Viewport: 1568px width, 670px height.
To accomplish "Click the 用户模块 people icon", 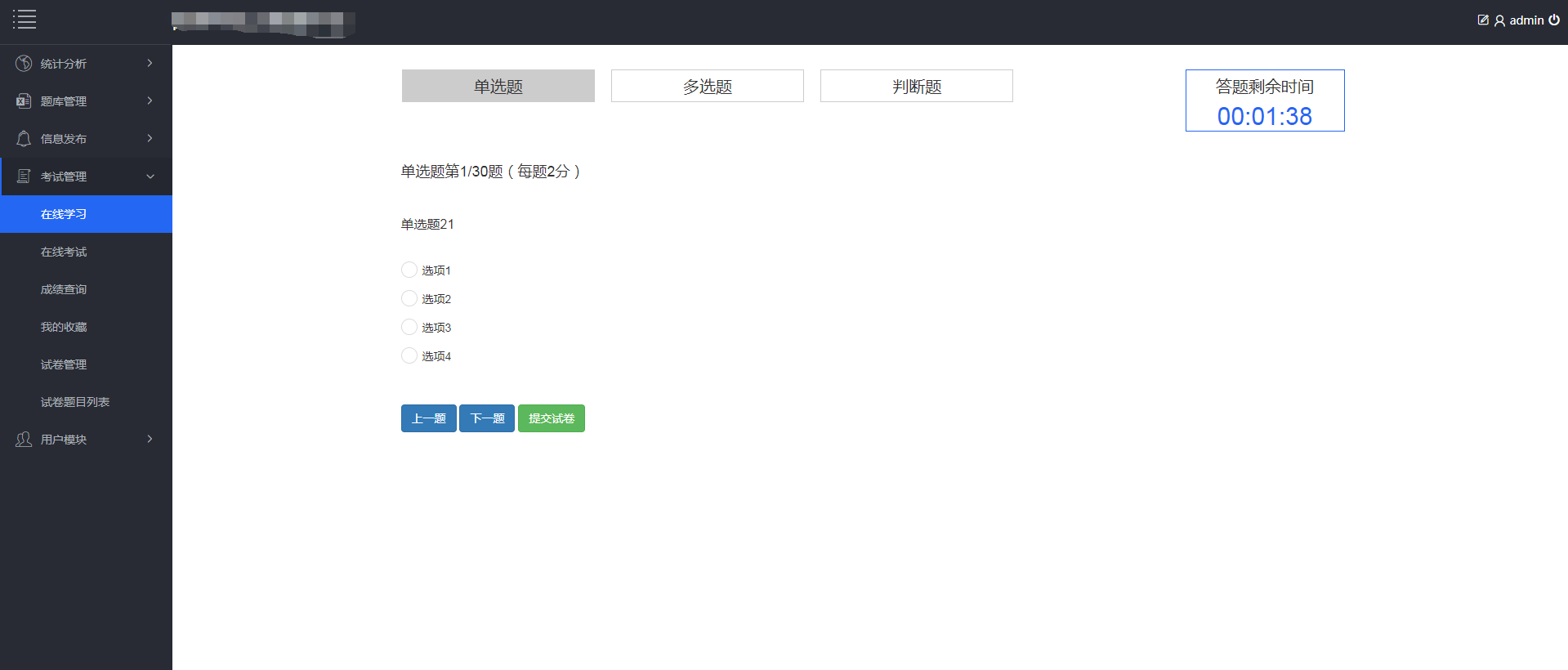I will tap(24, 439).
